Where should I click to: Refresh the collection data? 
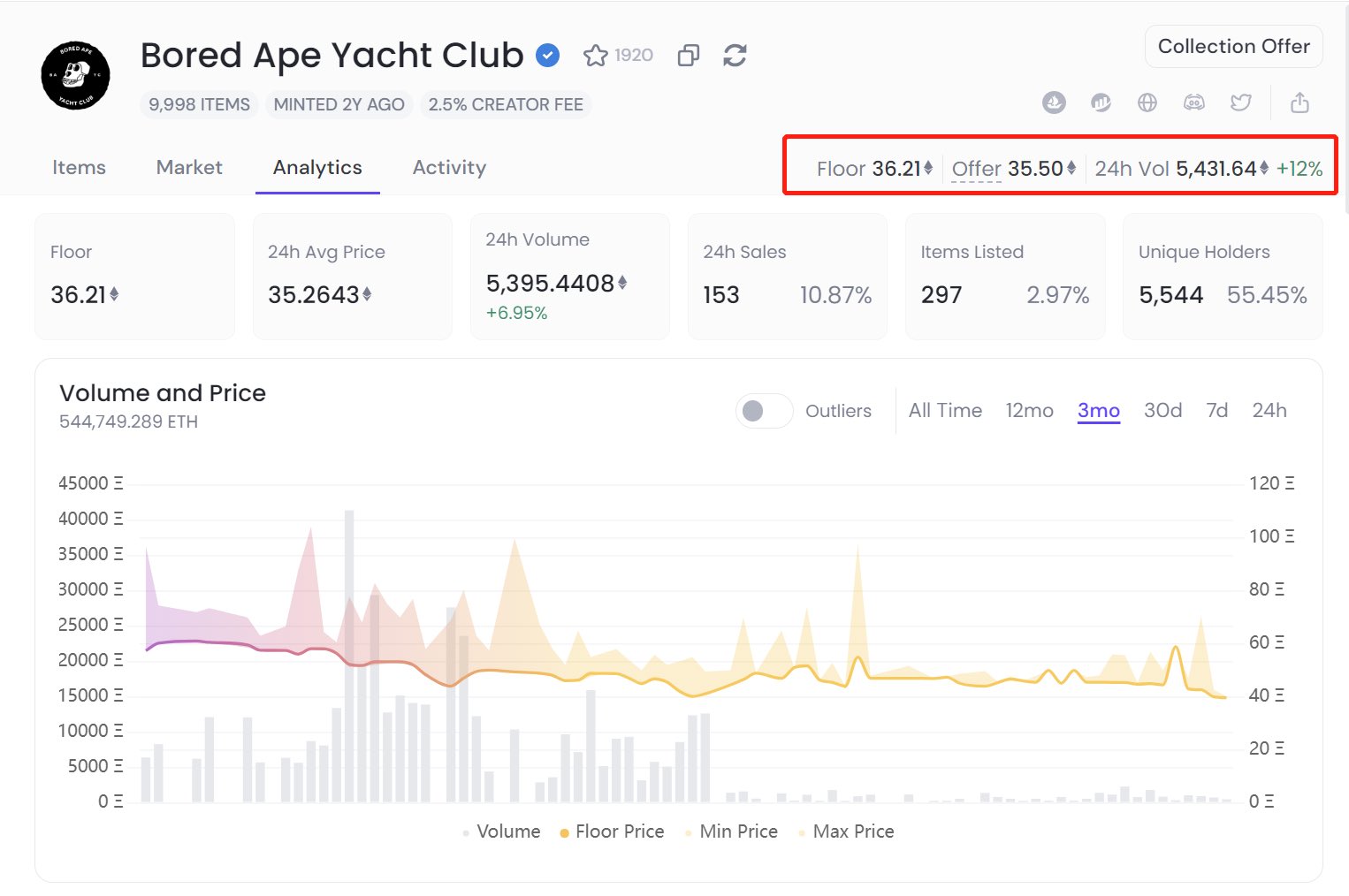(x=735, y=56)
